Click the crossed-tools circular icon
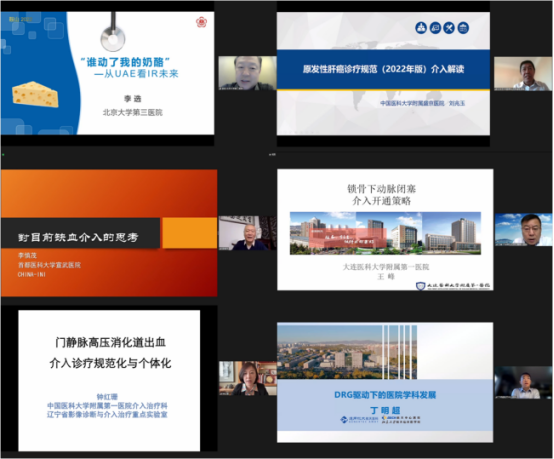554x459 pixels. 449,28
